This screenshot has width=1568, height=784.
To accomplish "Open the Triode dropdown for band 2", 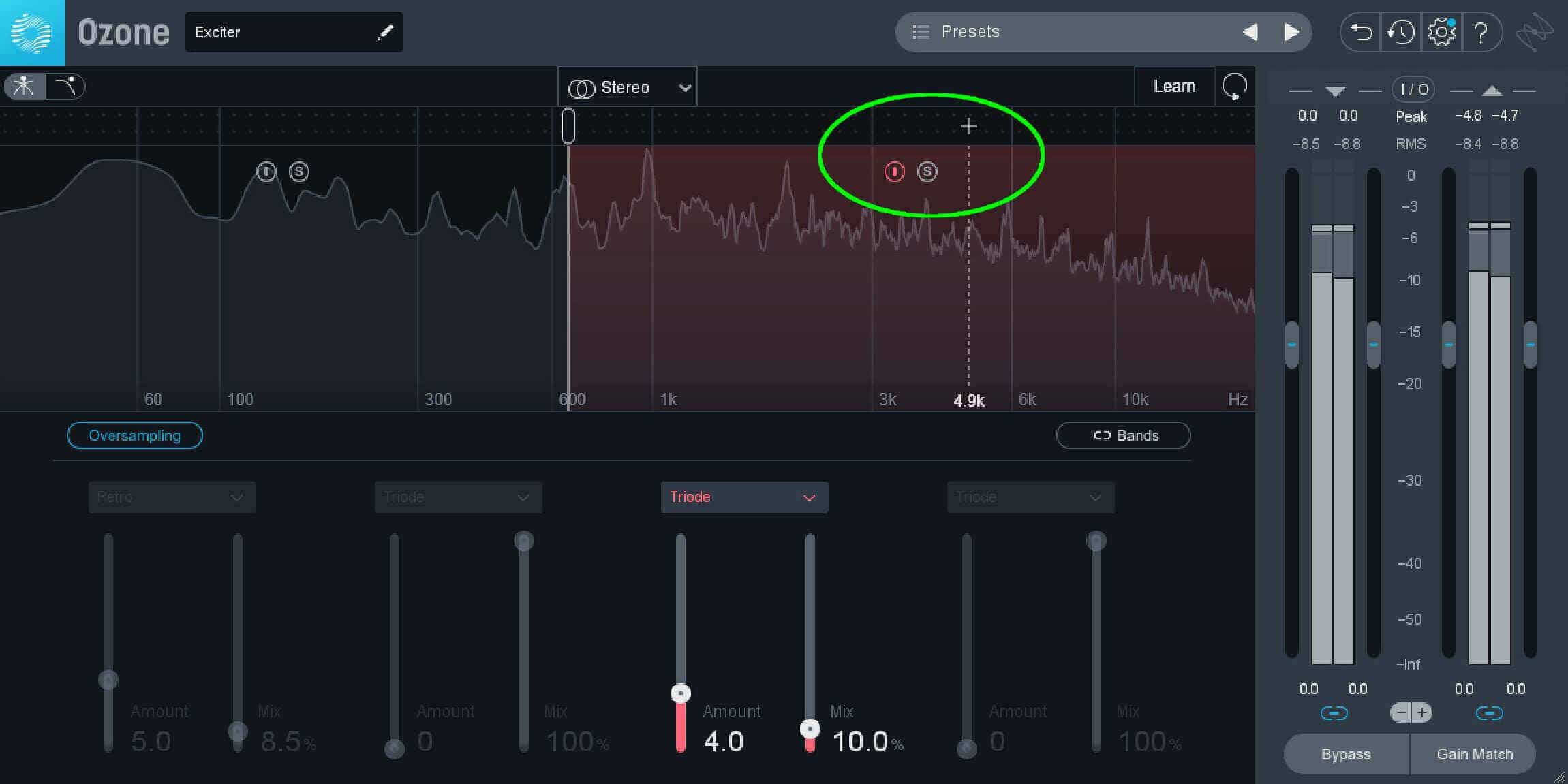I will pos(458,497).
